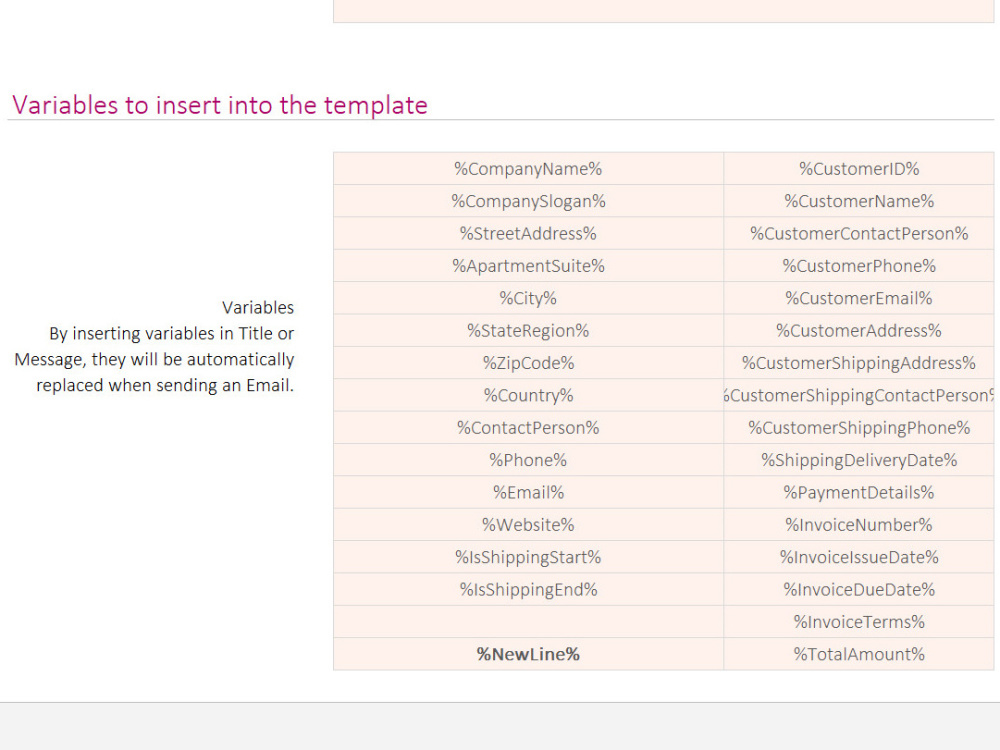Click the 'Variables' description label

(258, 307)
